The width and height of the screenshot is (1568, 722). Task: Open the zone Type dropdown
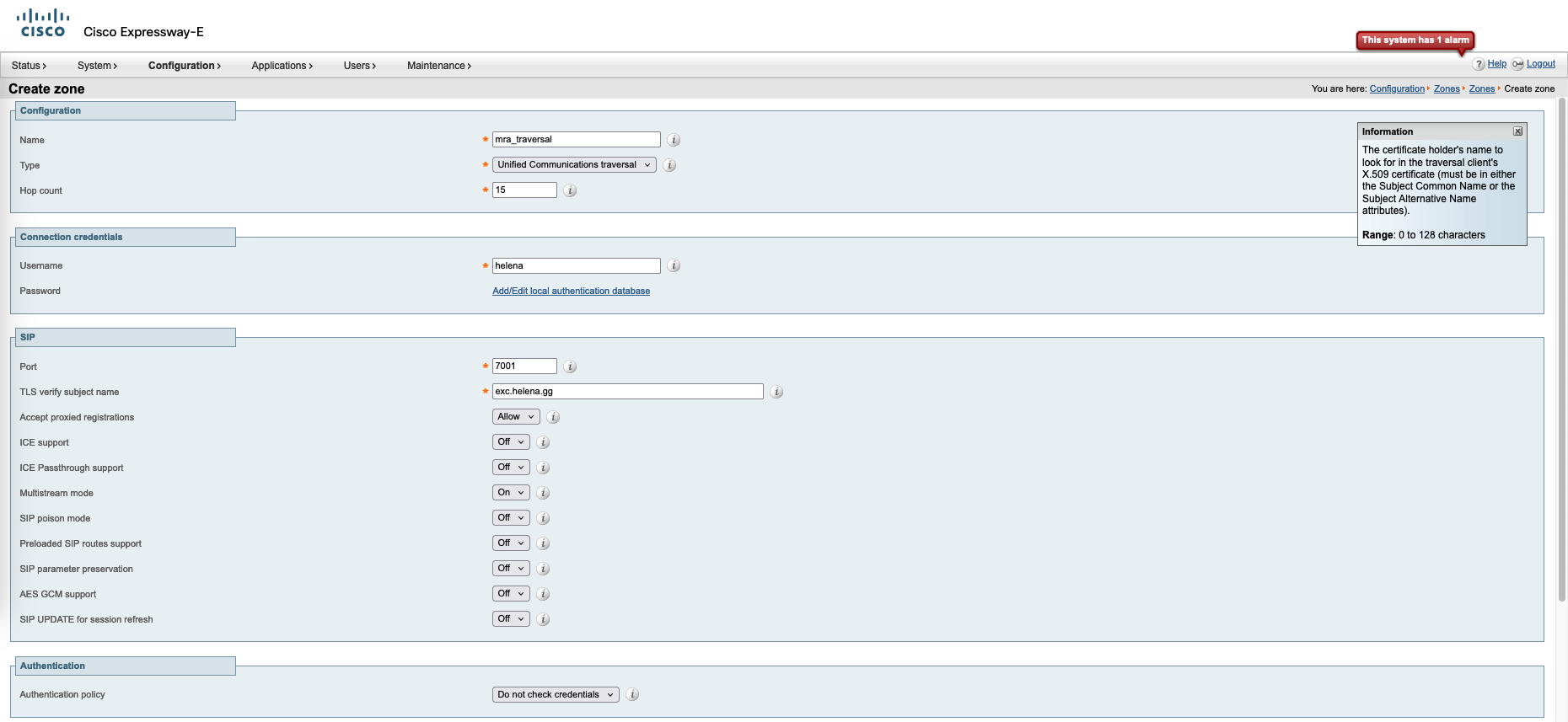coord(574,165)
